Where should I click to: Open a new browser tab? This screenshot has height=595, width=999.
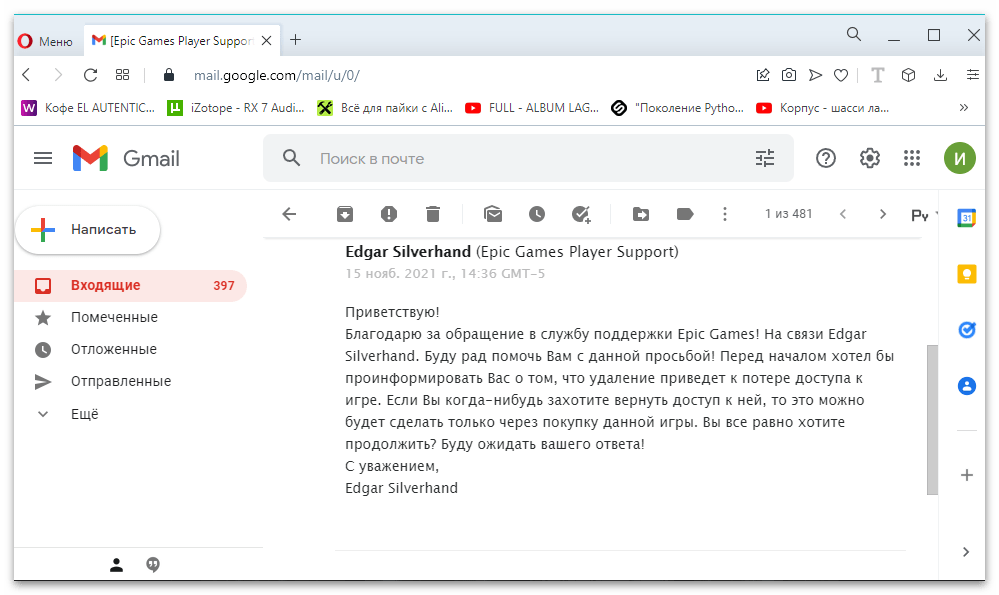[x=296, y=40]
